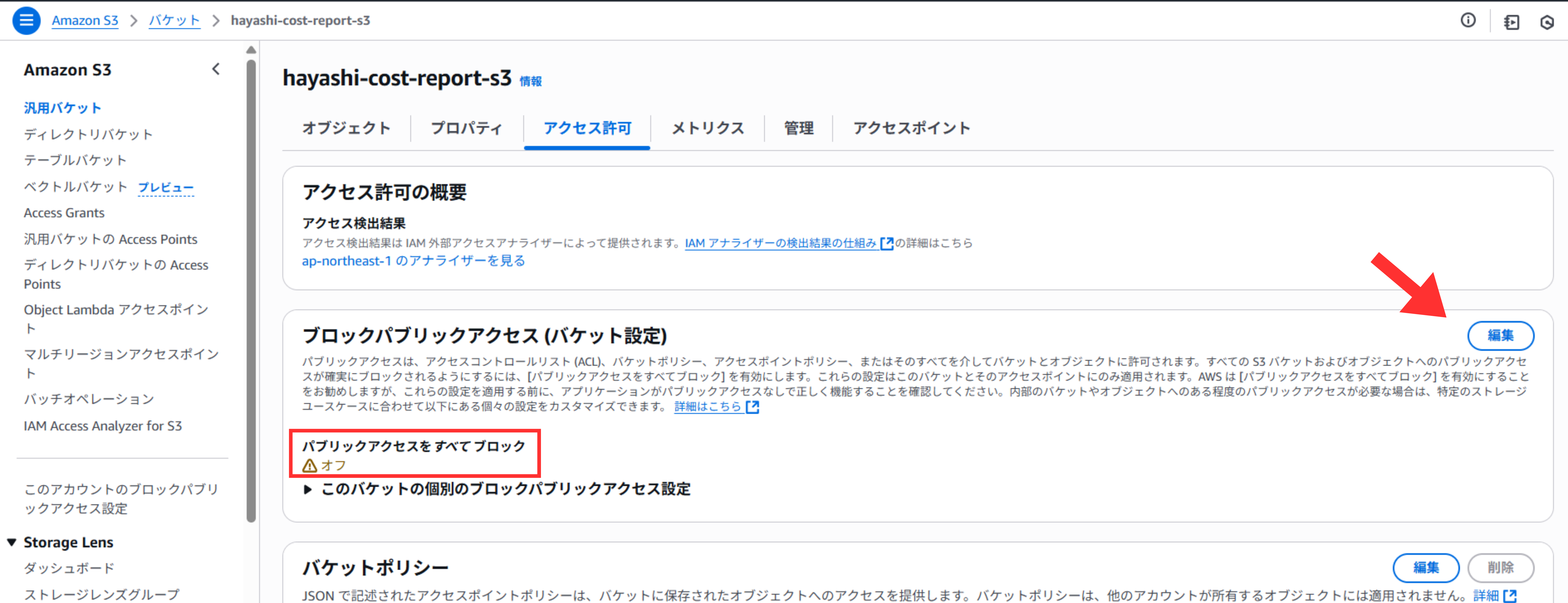
Task: Open the CloudShell panel icon in top bar
Action: [x=1511, y=22]
